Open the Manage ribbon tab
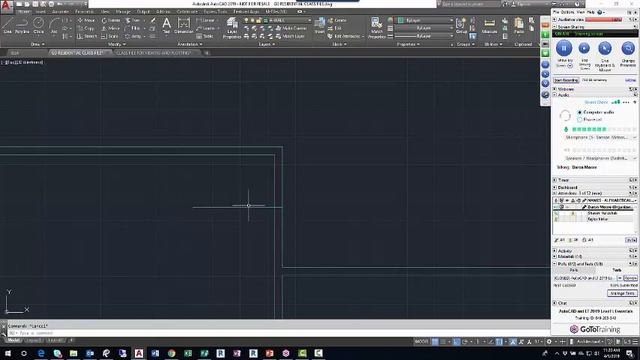The width and height of the screenshot is (640, 360). point(123,12)
